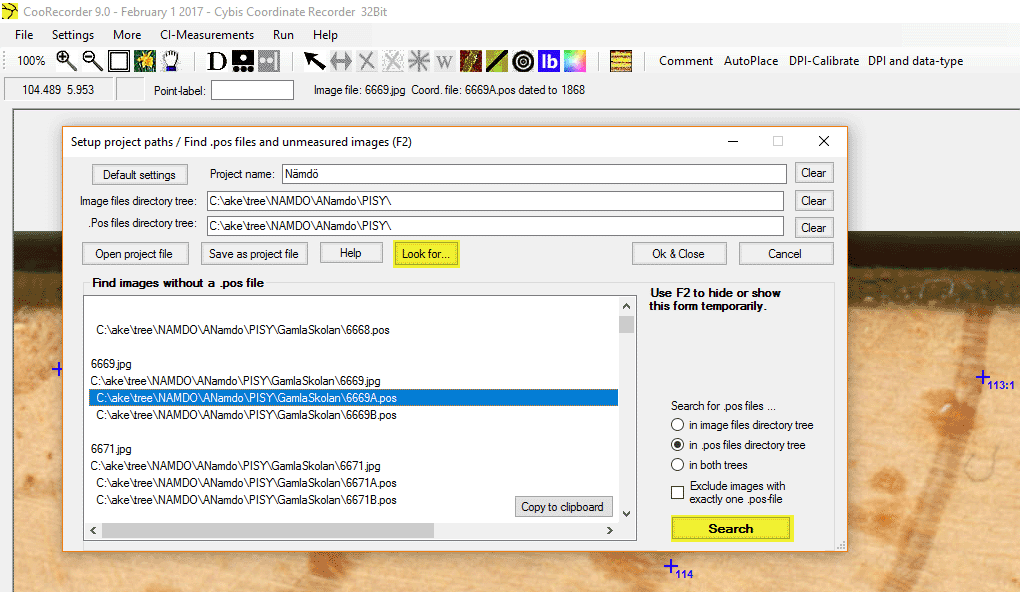Select the black arrow pointer tool
Viewport: 1020px width, 592px height.
(314, 61)
